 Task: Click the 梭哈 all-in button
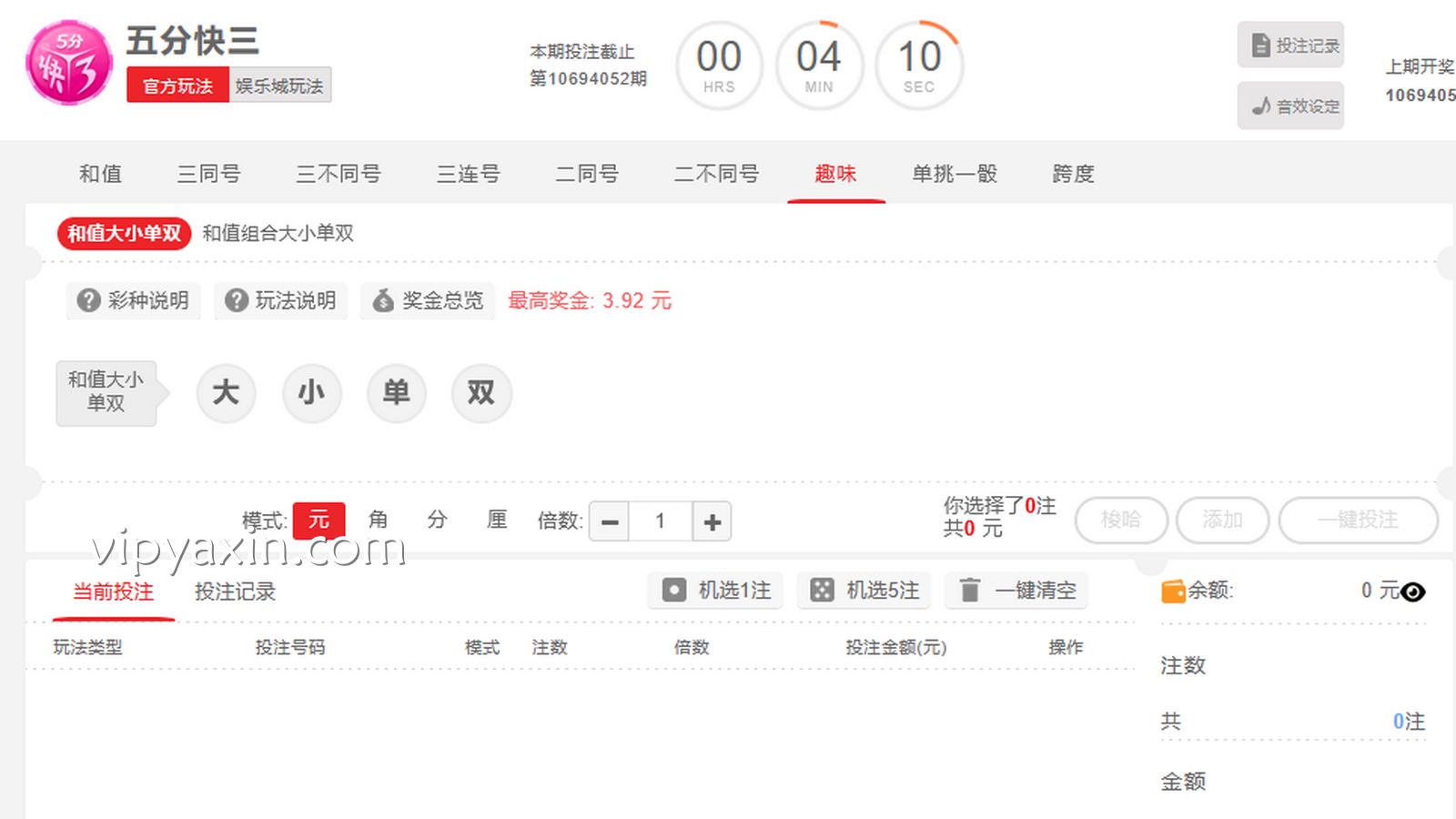click(x=1121, y=520)
